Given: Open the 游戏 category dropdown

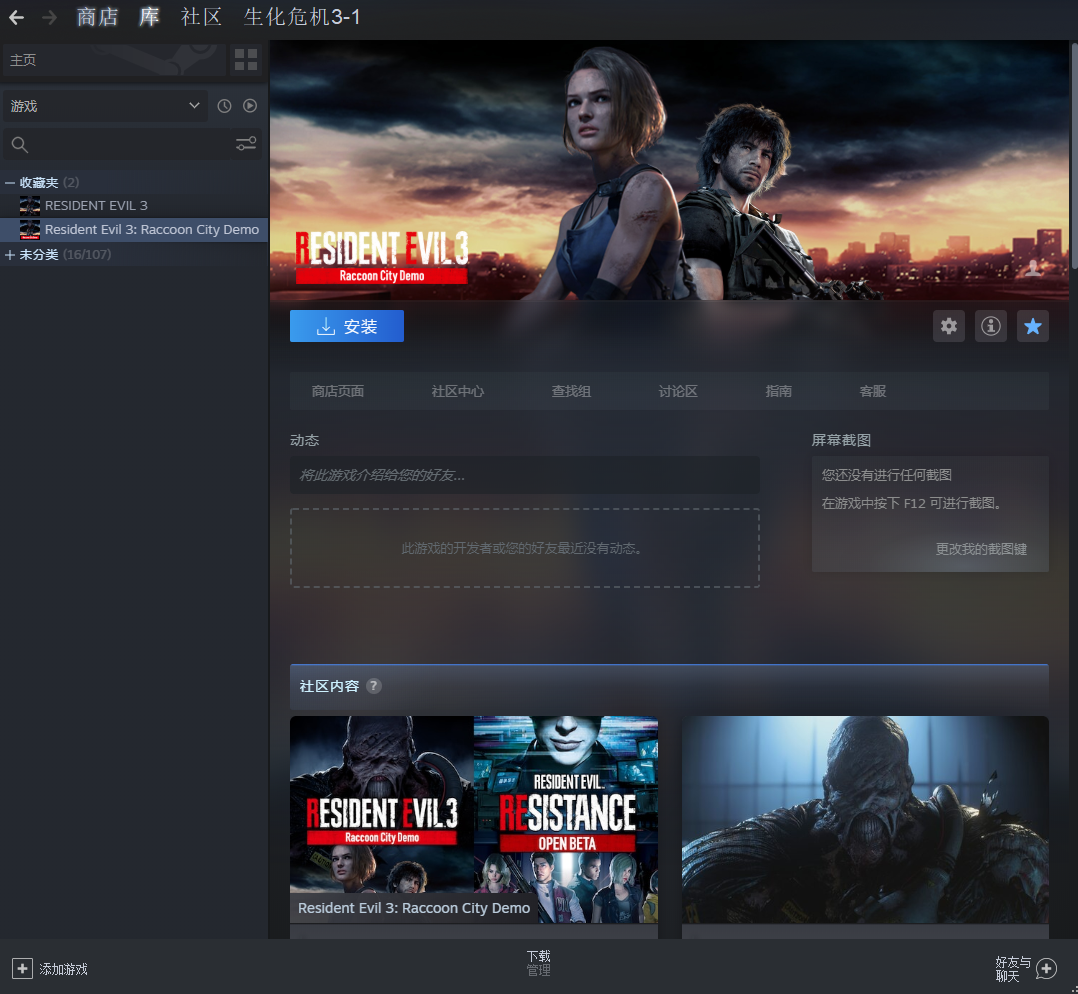Looking at the screenshot, I should [105, 106].
